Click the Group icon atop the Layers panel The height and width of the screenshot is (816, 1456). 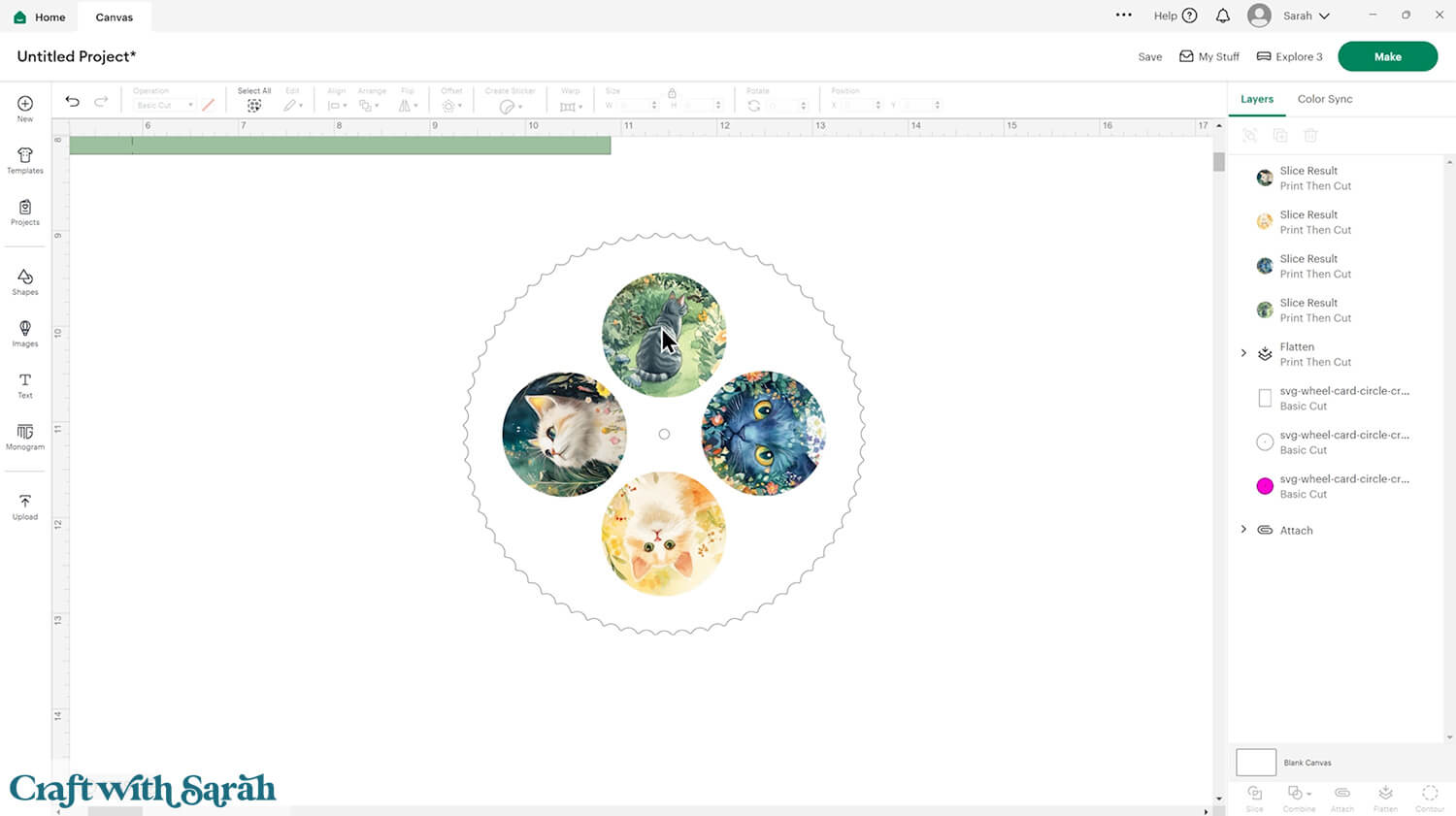coord(1250,136)
